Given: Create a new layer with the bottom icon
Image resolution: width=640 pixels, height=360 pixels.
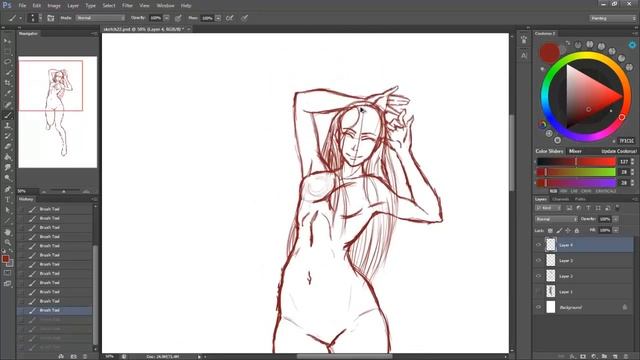Looking at the screenshot, I should (x=615, y=356).
